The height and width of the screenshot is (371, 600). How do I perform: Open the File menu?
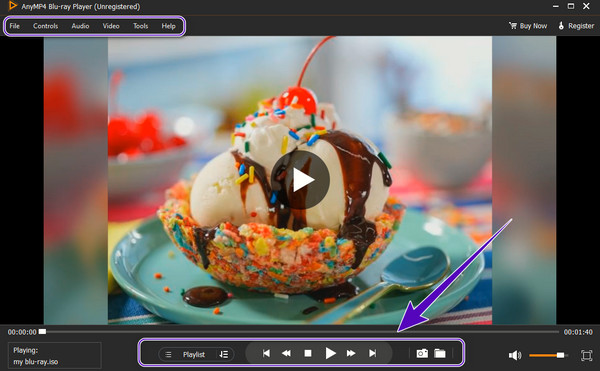click(15, 26)
